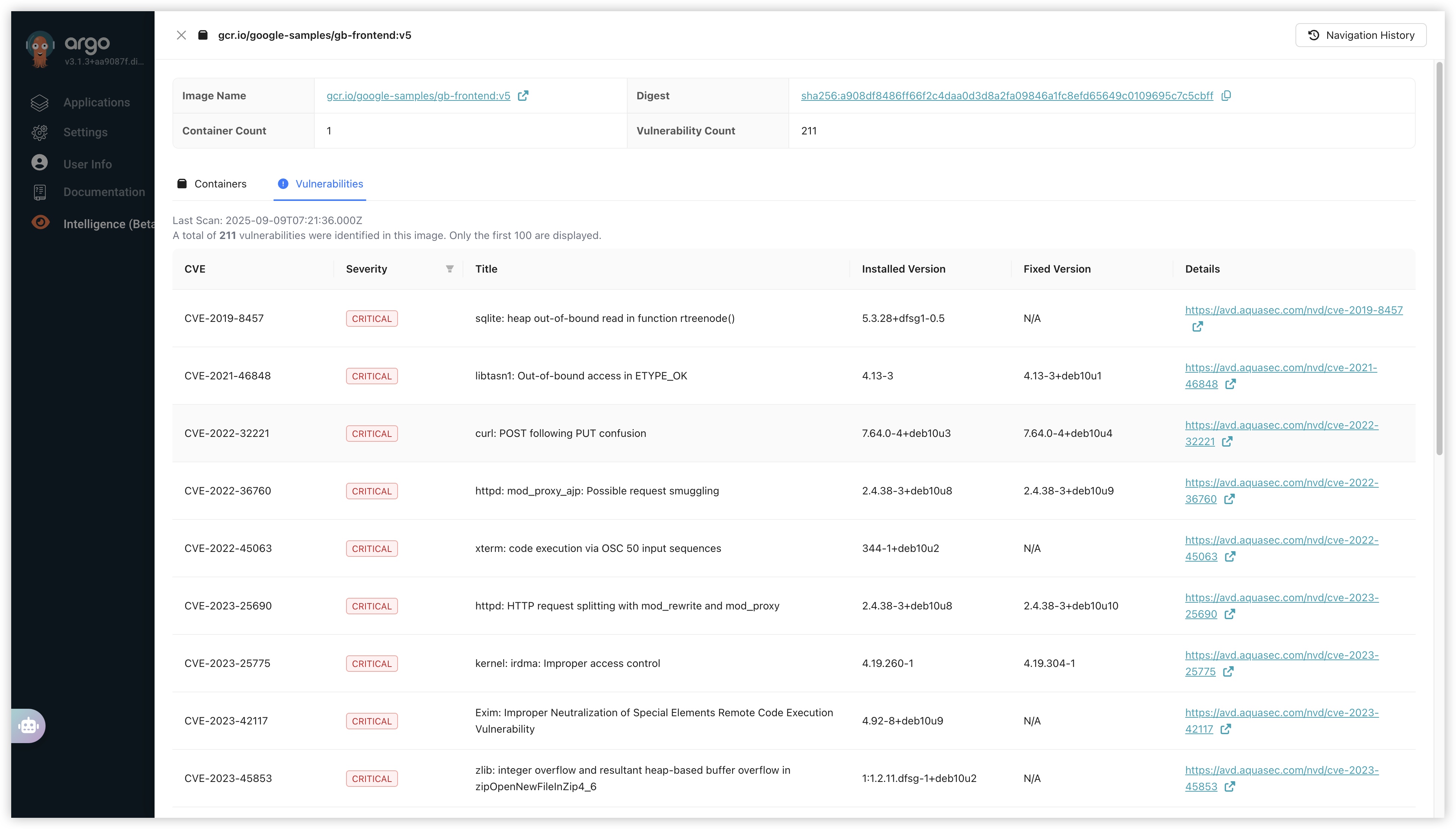Open Navigation History

1360,35
